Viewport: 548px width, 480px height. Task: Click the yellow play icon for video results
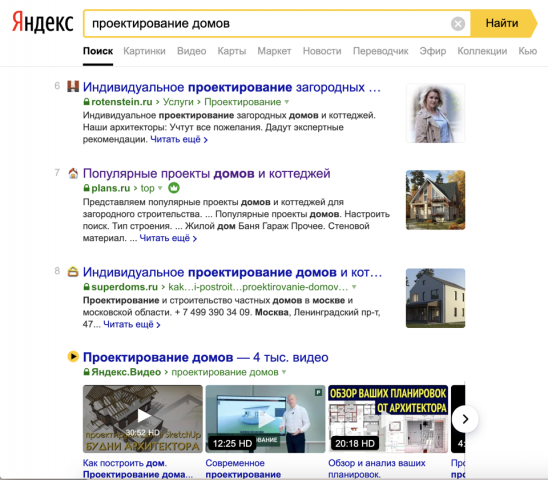73,357
